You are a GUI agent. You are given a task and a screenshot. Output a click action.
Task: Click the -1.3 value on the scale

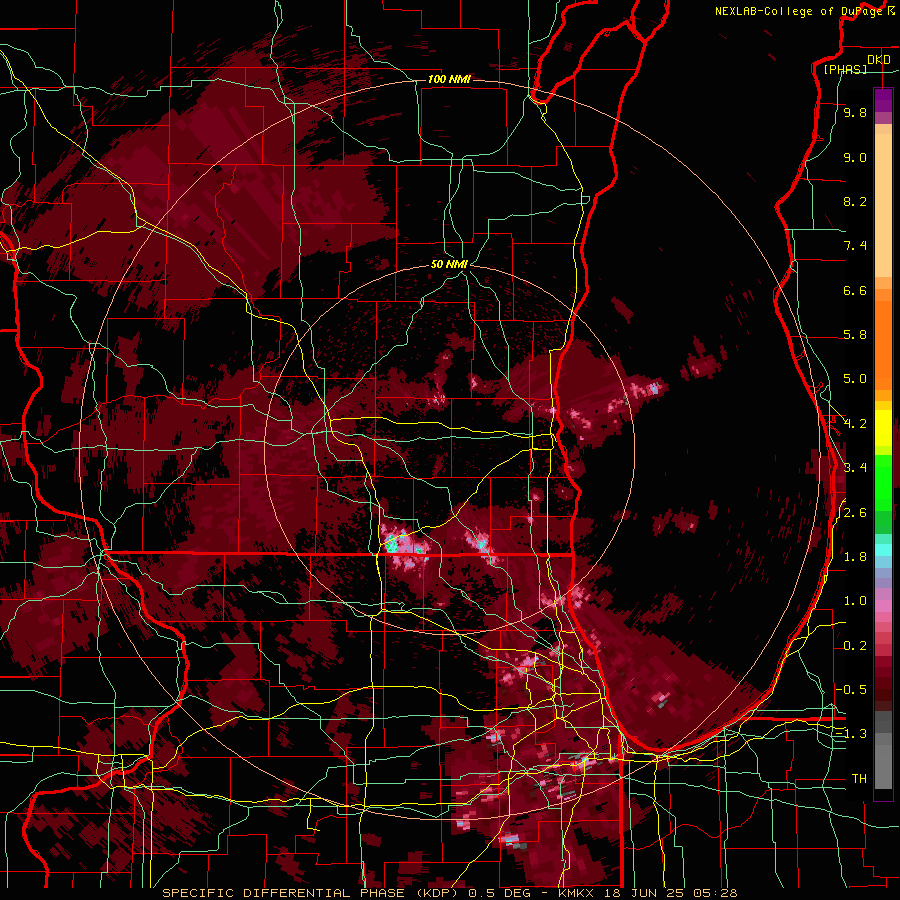click(851, 734)
